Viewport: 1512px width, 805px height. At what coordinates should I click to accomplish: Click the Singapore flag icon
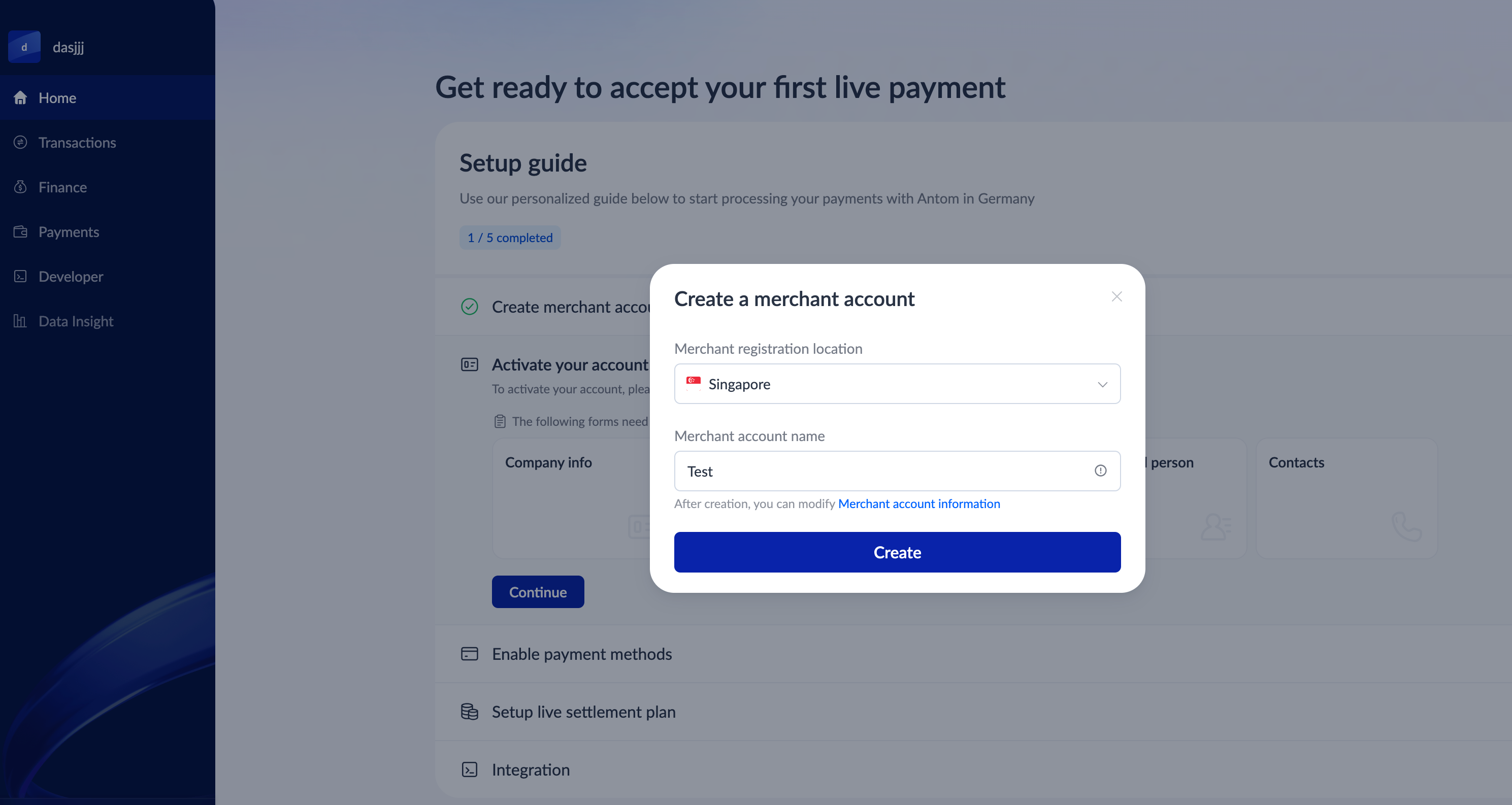(693, 383)
